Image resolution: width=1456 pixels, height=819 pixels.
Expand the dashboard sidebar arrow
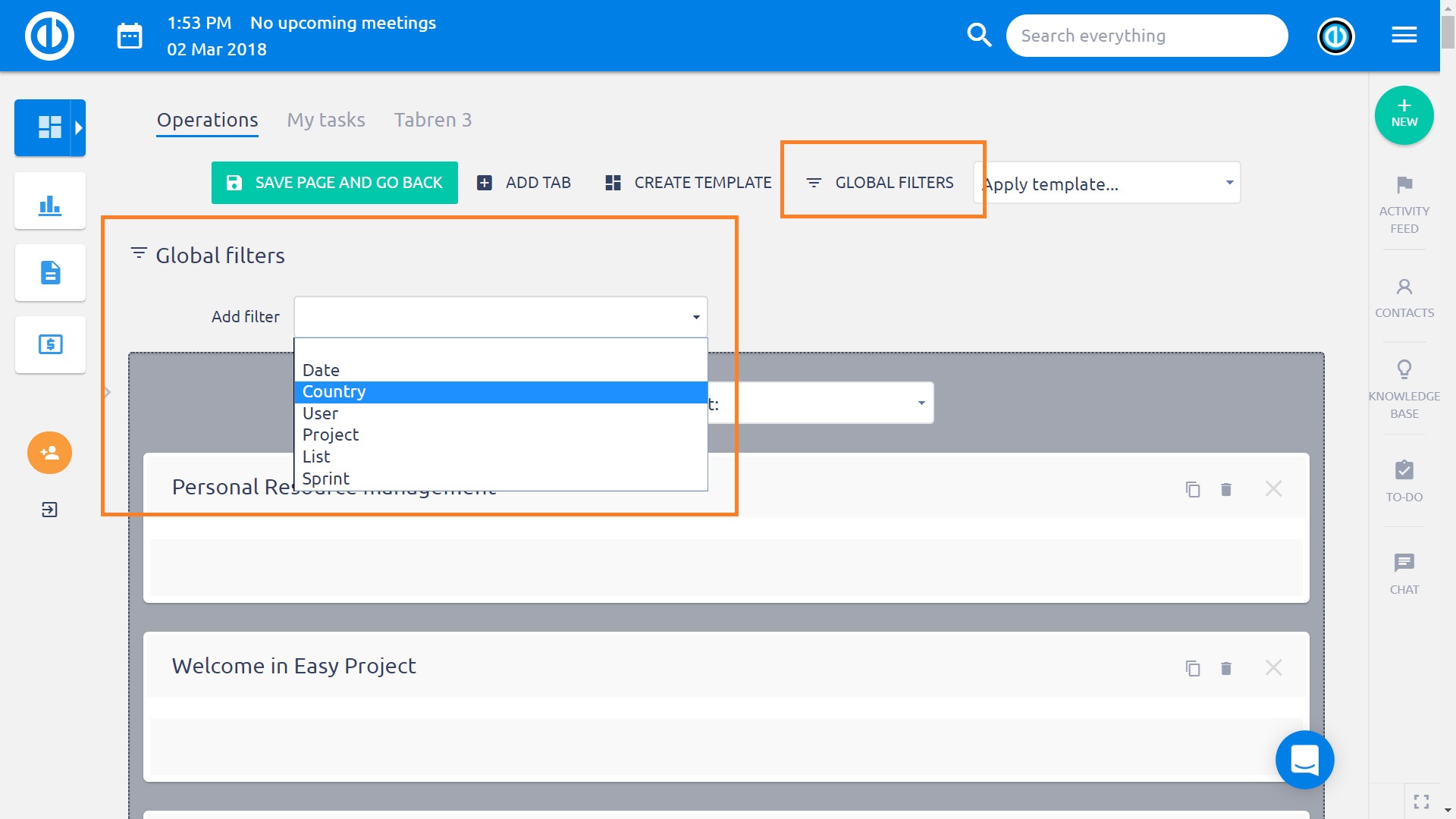78,127
